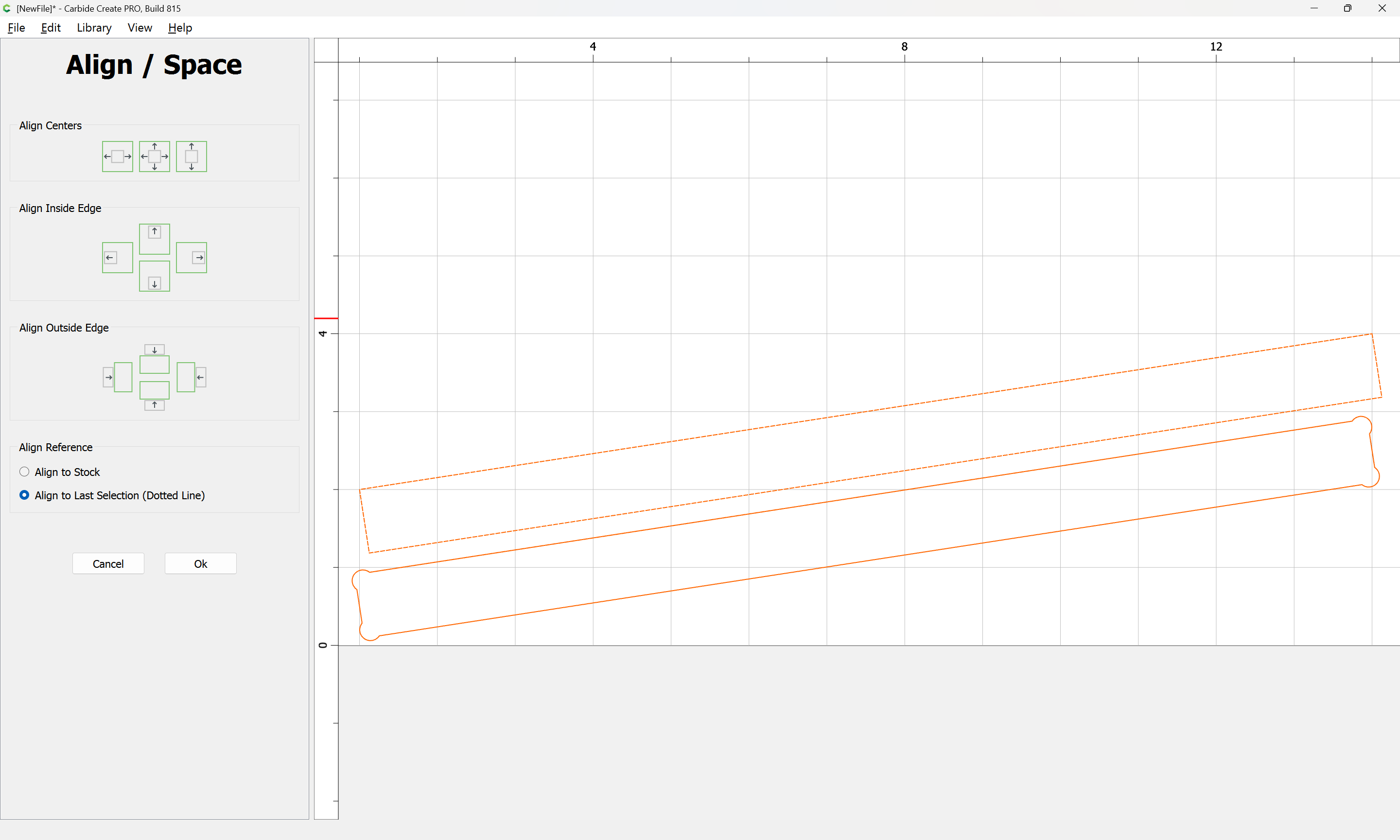Viewport: 1400px width, 840px height.
Task: Choose Align to Last Selection option
Action: pyautogui.click(x=24, y=495)
